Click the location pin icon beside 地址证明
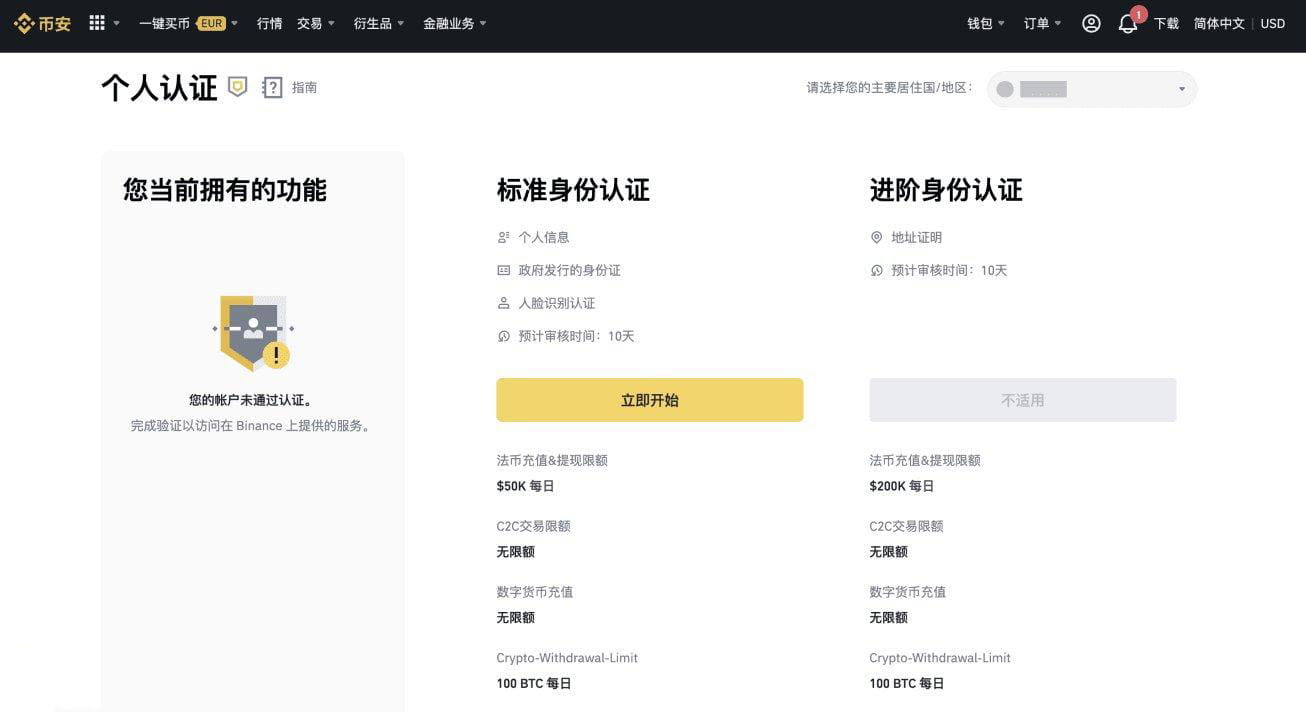 click(876, 237)
